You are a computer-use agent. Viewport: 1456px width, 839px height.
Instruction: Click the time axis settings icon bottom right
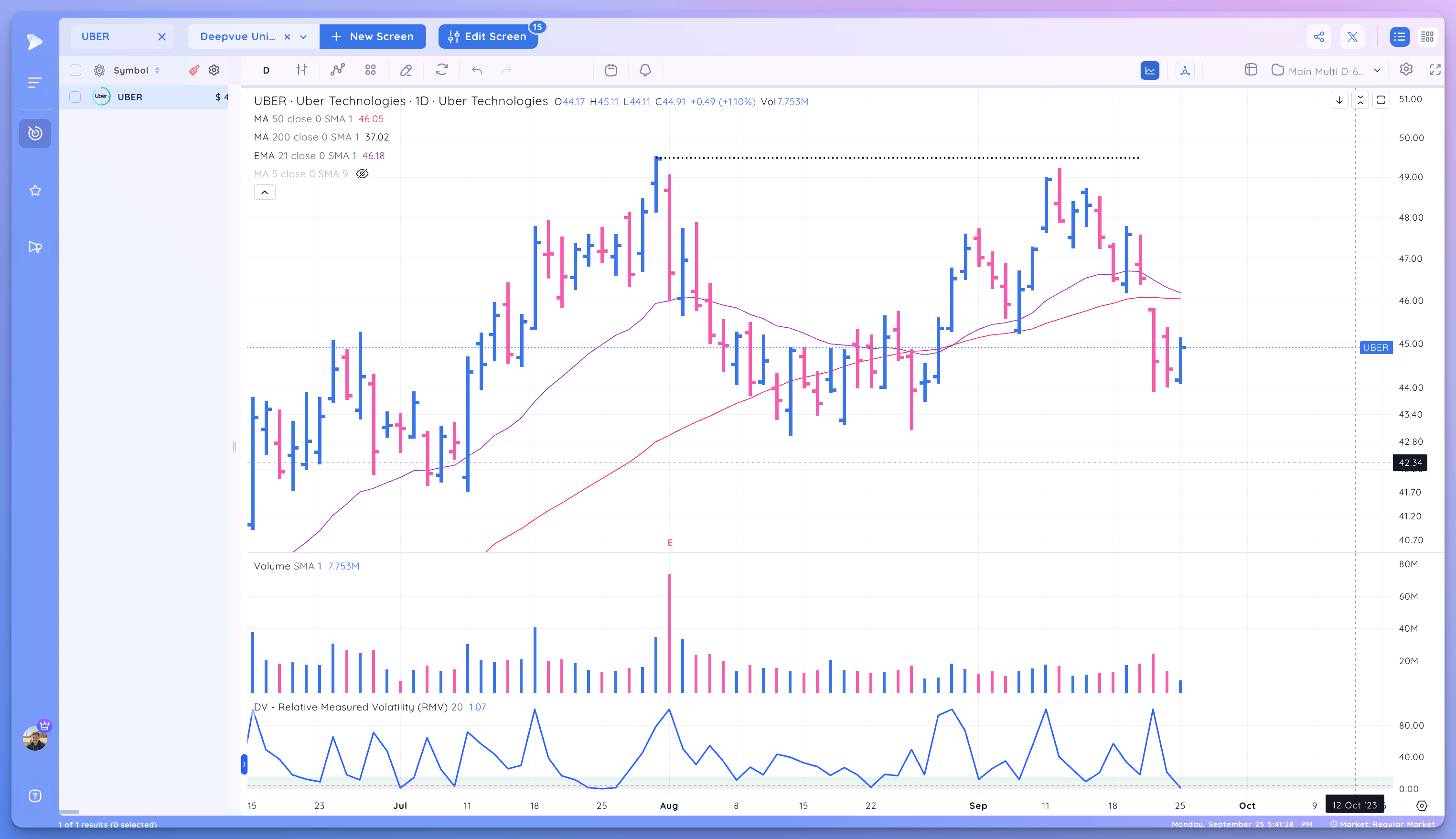1422,806
